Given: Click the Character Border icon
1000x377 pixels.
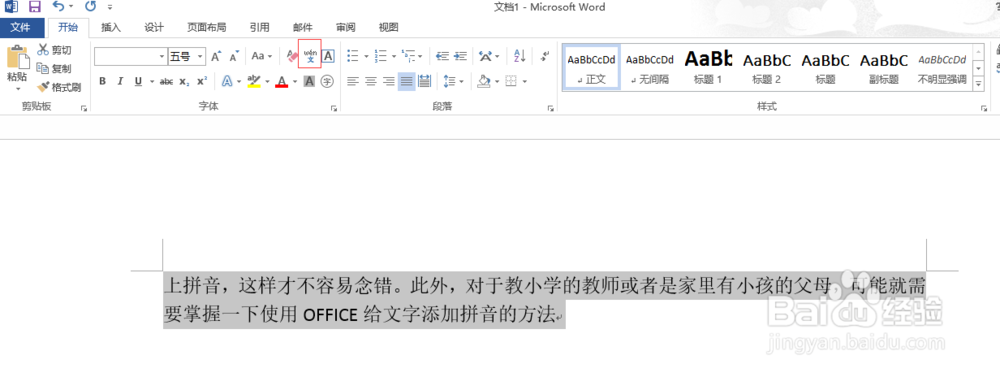Looking at the screenshot, I should click(328, 56).
